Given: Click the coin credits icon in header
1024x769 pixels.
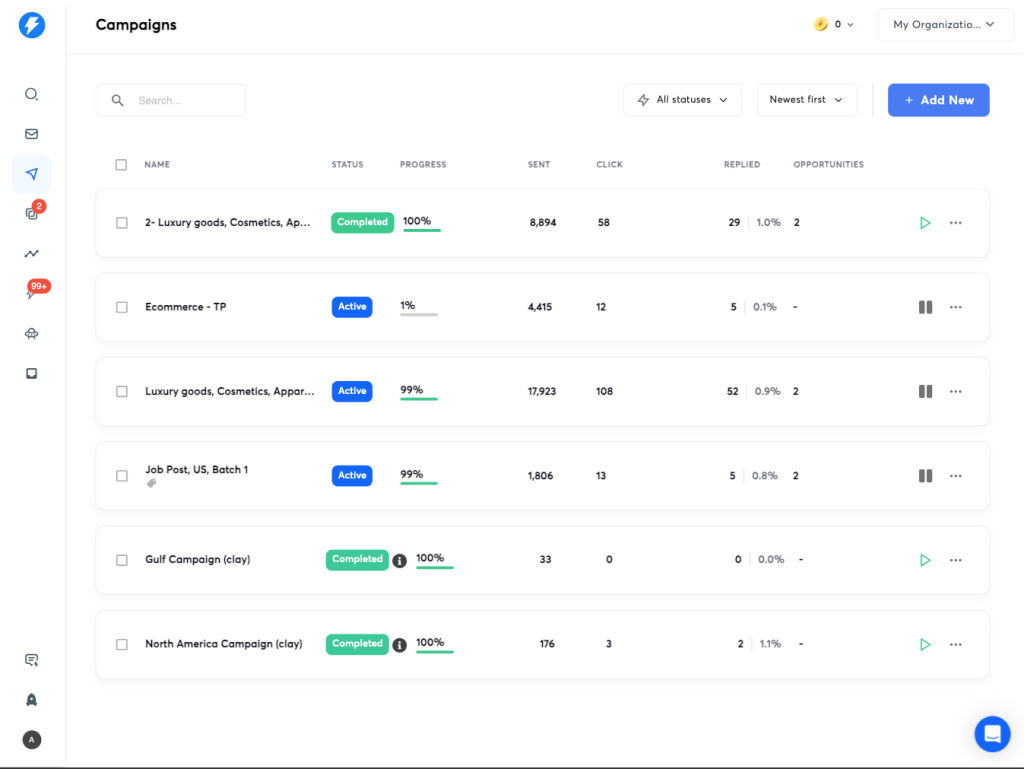Looking at the screenshot, I should coord(820,24).
